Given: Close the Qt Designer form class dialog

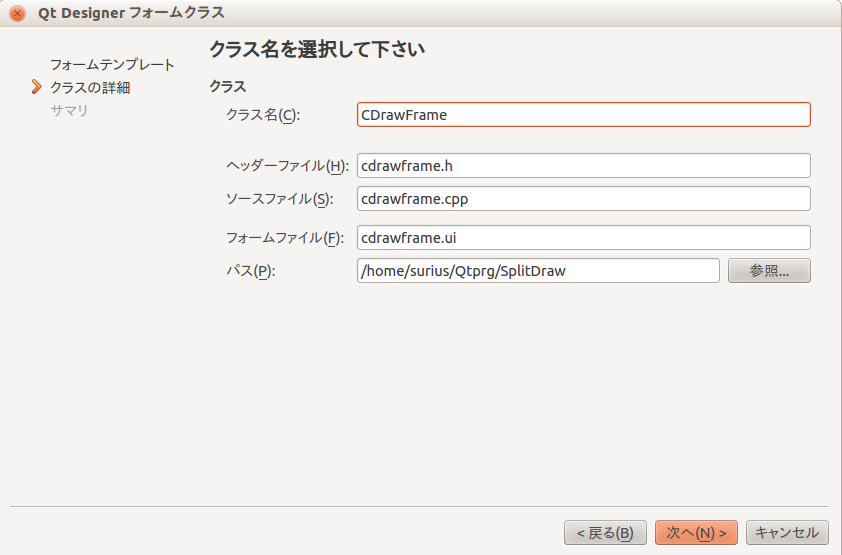Looking at the screenshot, I should 17,13.
